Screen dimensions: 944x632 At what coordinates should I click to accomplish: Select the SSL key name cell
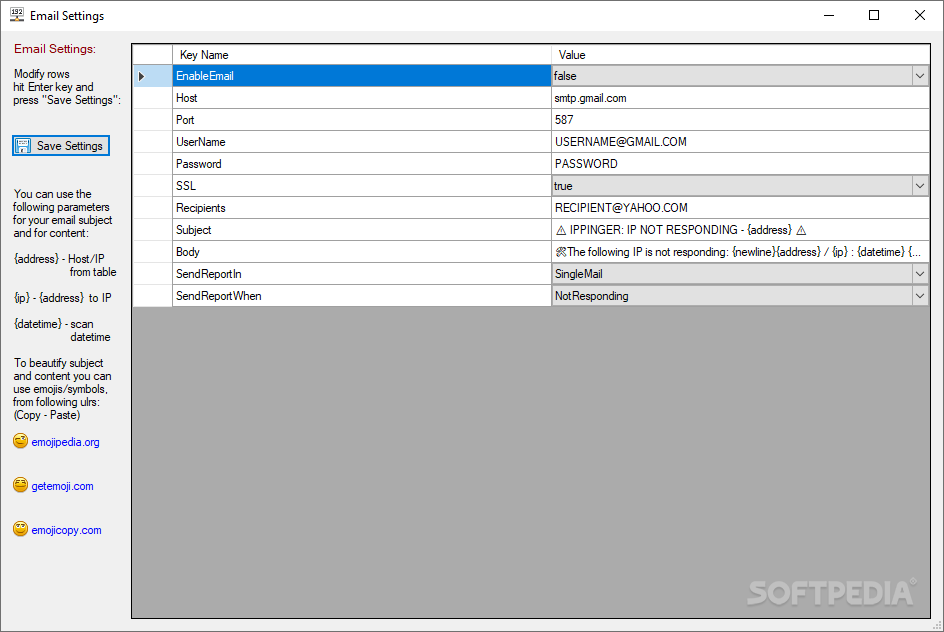362,186
